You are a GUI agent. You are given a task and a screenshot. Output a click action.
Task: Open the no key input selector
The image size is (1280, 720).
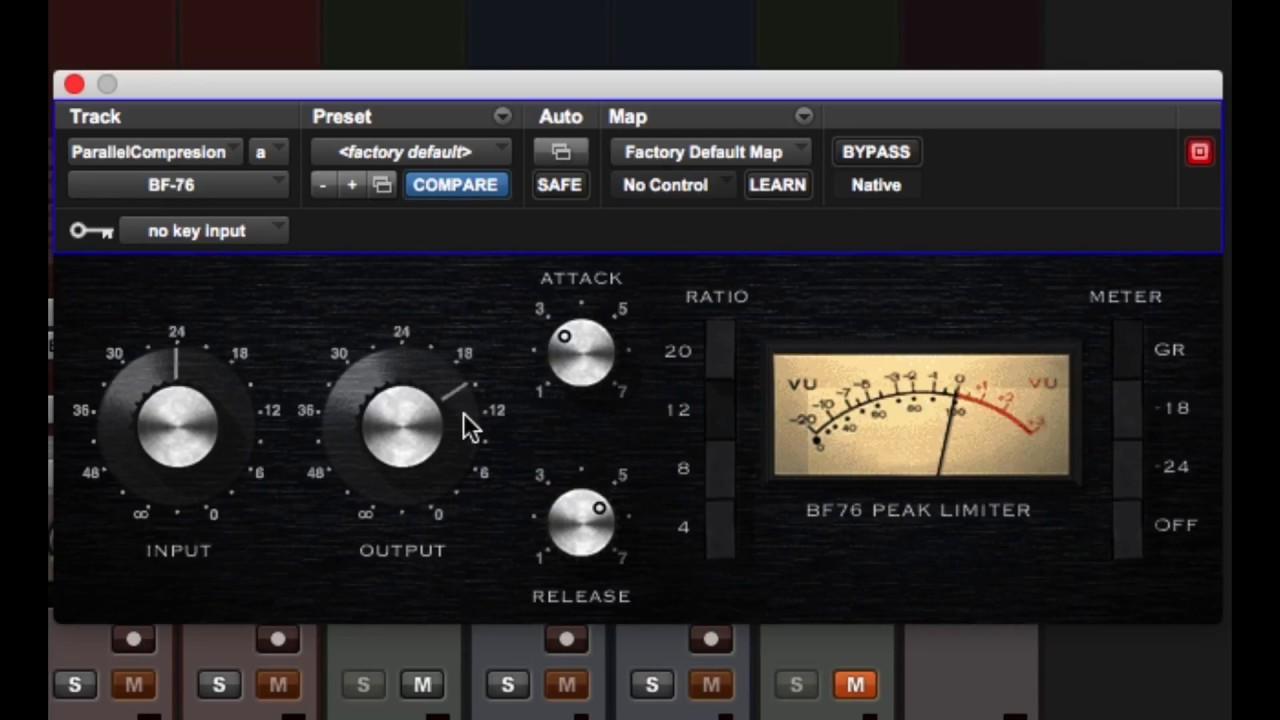tap(204, 231)
